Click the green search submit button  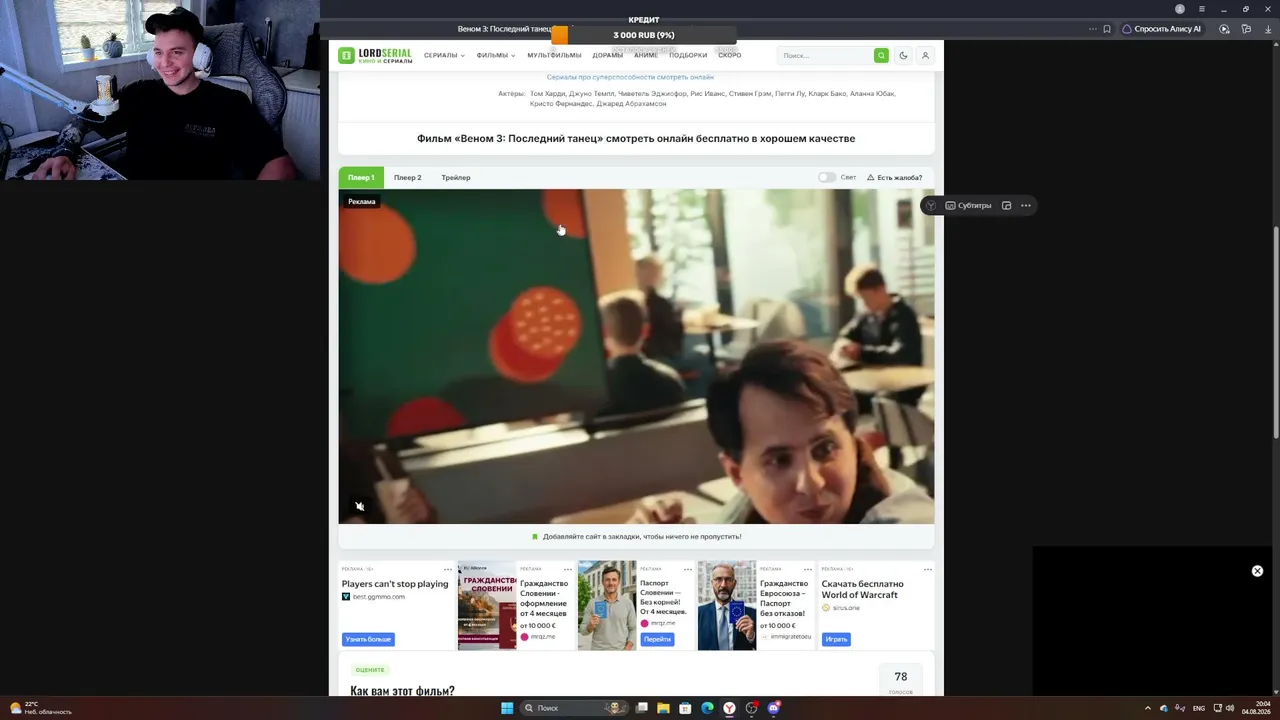point(881,56)
